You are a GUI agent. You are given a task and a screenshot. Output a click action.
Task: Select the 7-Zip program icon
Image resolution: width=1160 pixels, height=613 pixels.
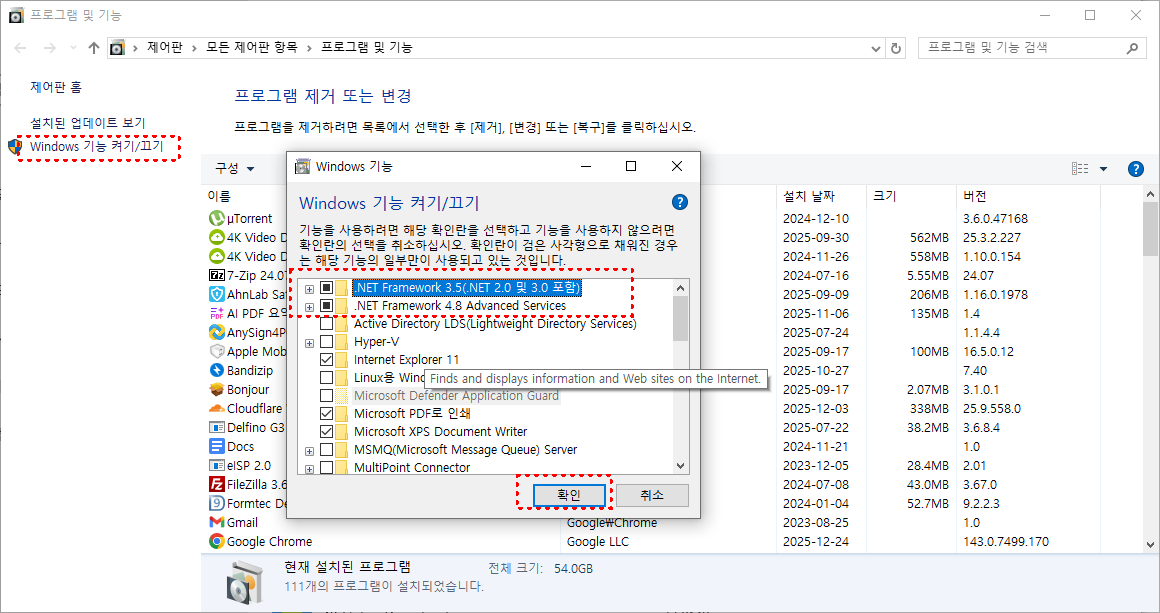tap(217, 275)
